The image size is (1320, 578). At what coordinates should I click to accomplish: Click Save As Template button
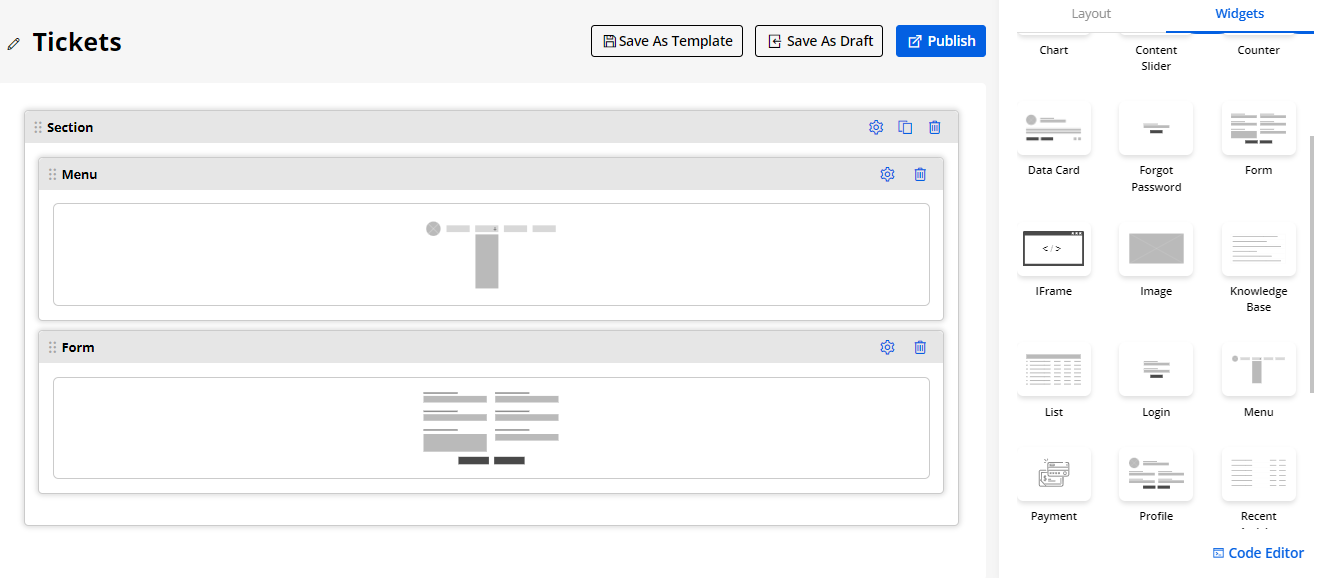click(x=667, y=41)
